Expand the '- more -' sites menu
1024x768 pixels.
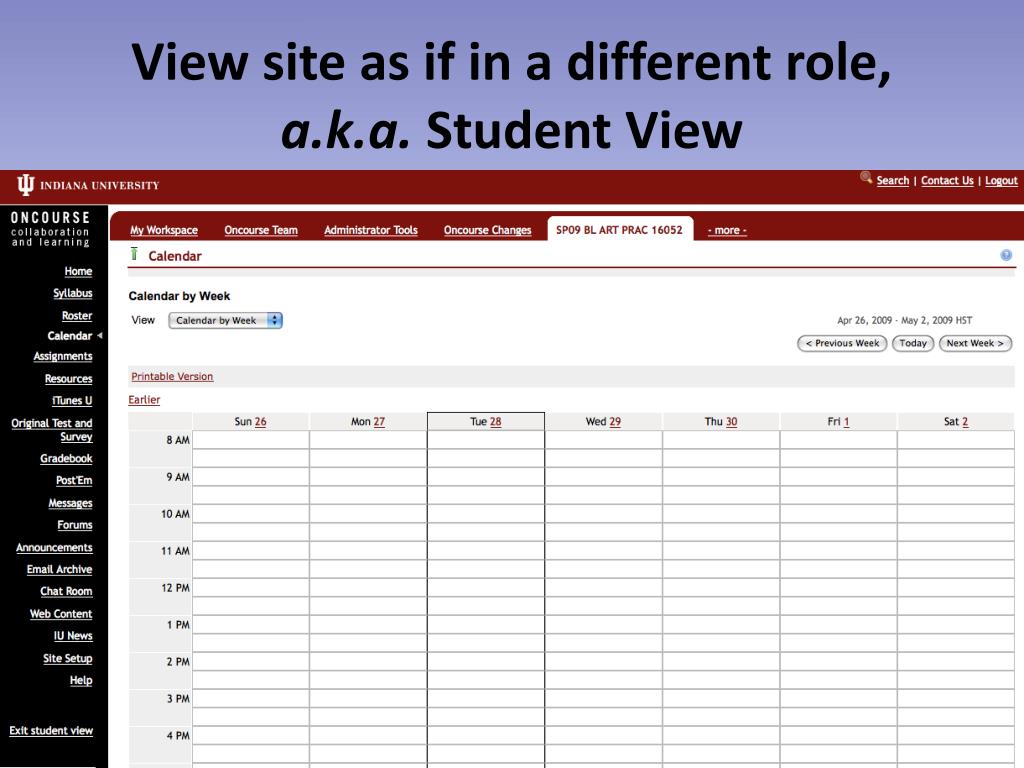point(727,230)
